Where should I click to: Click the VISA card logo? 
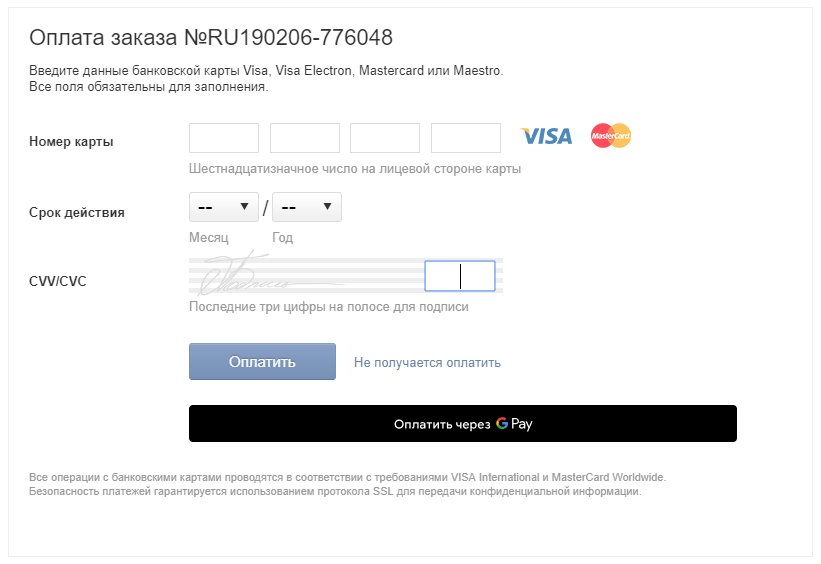pos(546,136)
